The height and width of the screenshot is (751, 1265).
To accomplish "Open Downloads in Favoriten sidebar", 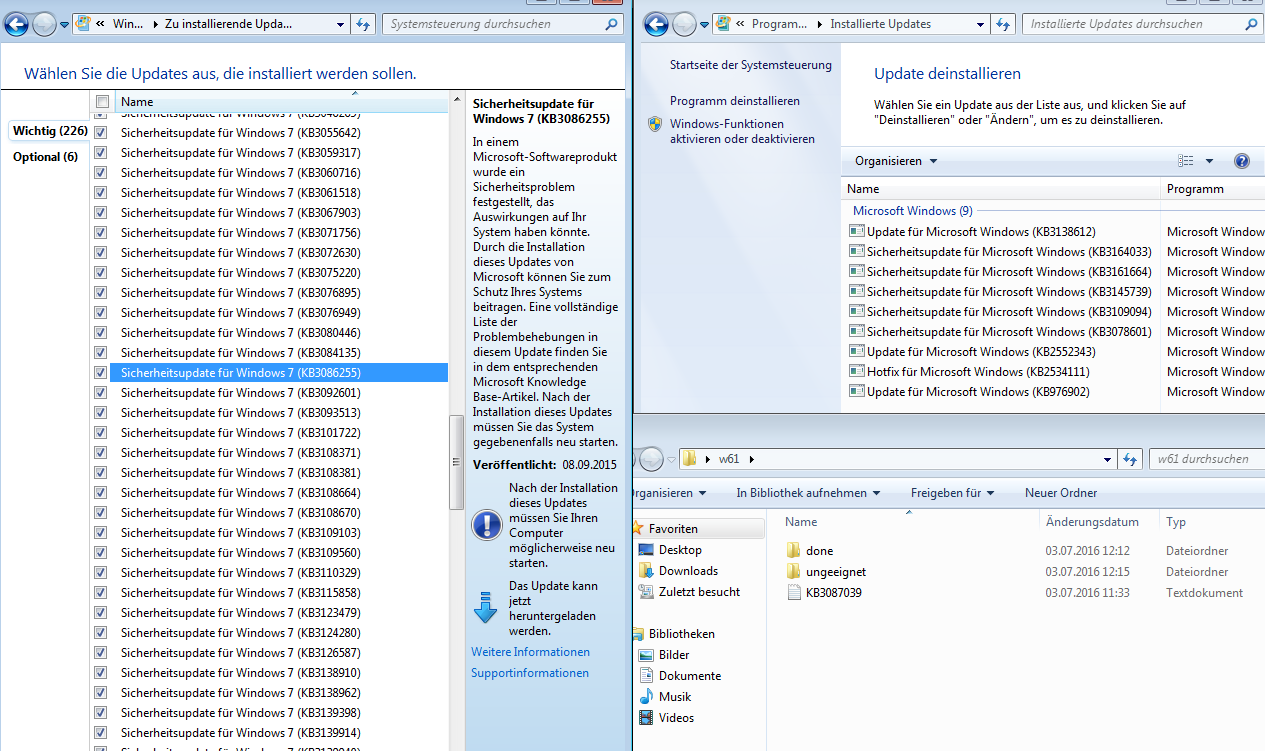I will (x=688, y=571).
